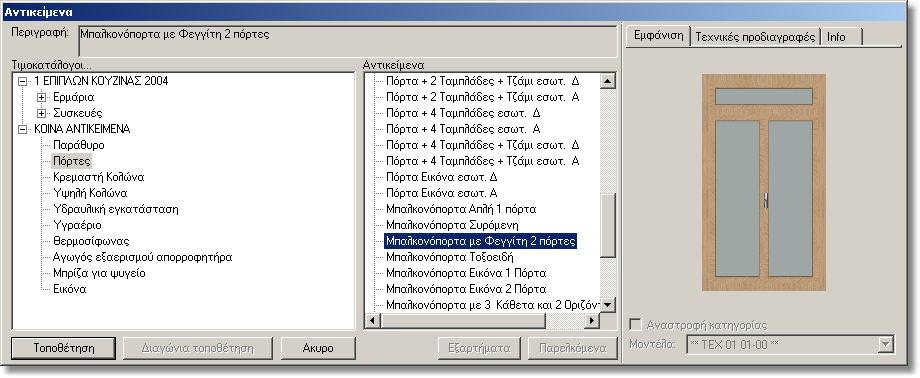
Task: Select Υδραυλική εγκατάσταση in the tree
Action: click(x=115, y=209)
